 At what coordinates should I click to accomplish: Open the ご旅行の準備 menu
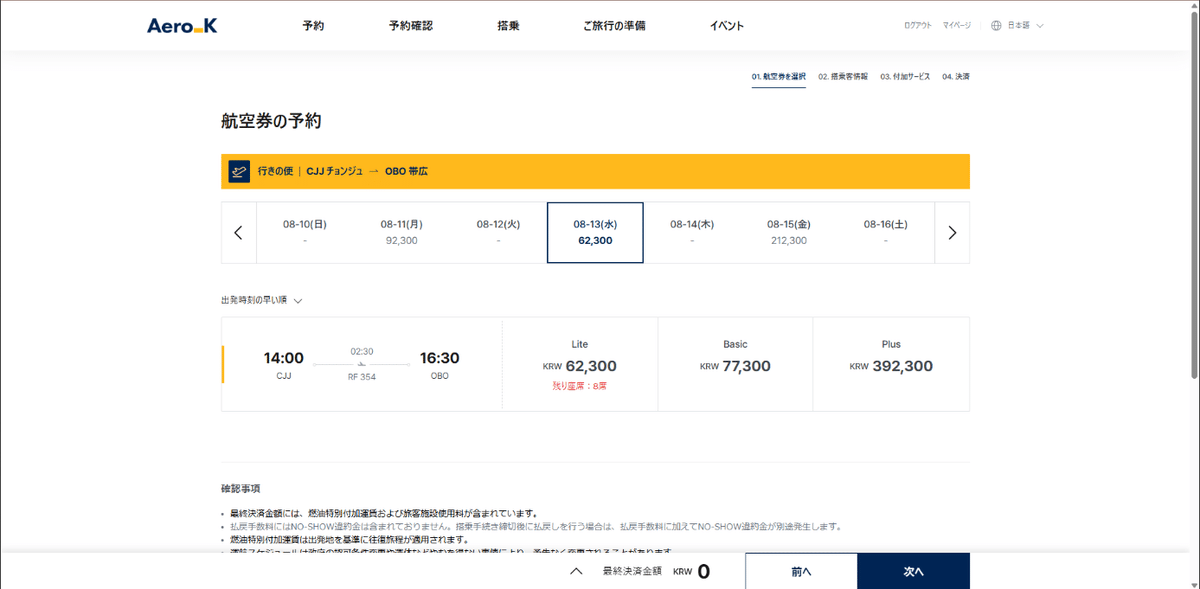pyautogui.click(x=614, y=26)
